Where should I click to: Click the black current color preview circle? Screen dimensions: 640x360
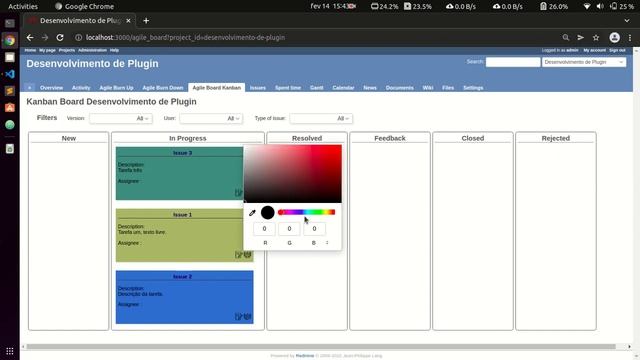(268, 212)
